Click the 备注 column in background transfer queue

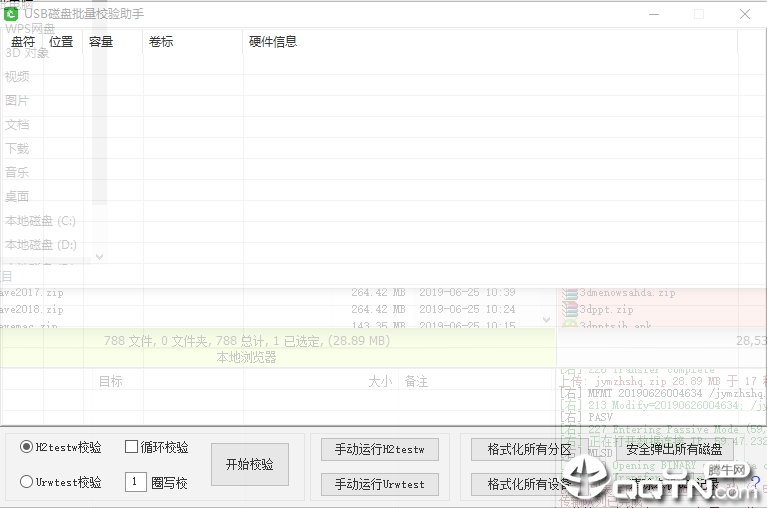416,381
